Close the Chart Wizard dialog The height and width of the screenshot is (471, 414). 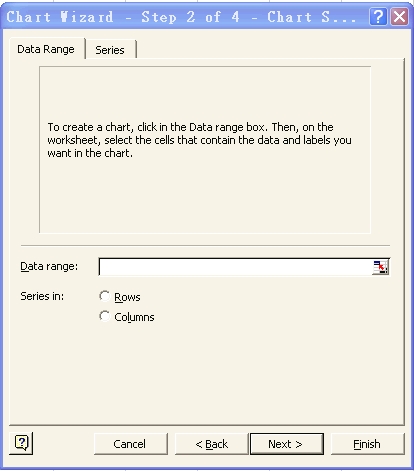tap(399, 17)
